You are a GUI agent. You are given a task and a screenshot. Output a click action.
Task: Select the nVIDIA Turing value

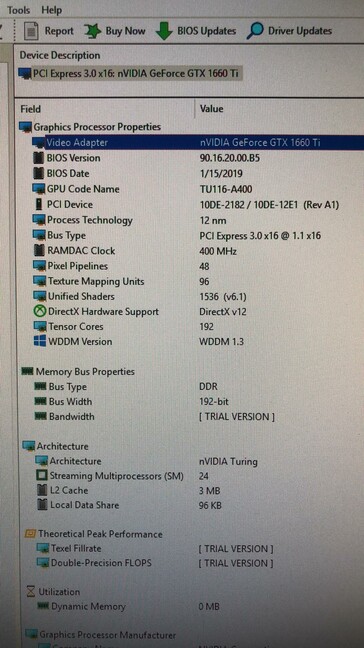[x=228, y=461]
